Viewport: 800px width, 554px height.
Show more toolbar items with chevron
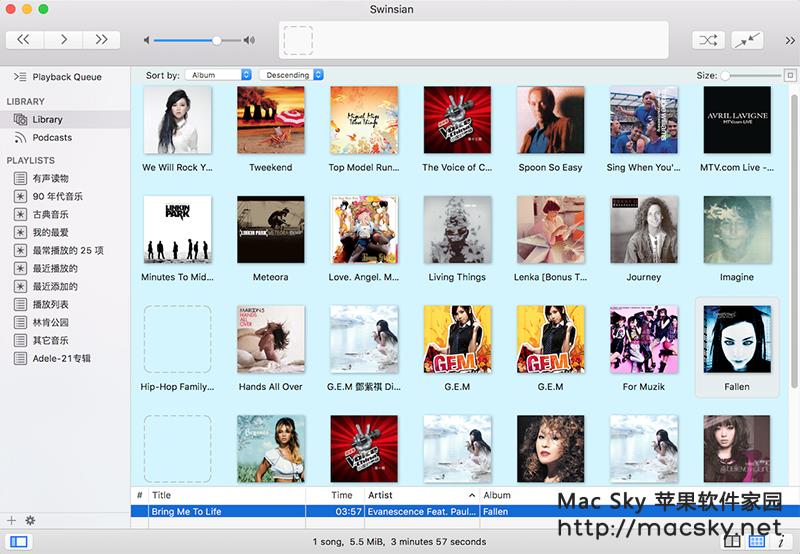click(x=790, y=40)
